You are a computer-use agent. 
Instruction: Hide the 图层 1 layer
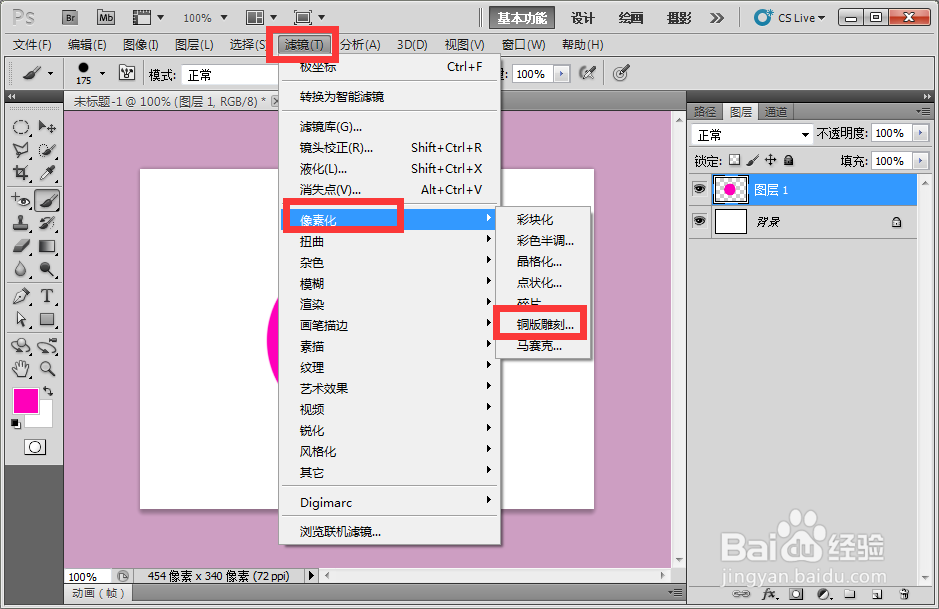pyautogui.click(x=700, y=188)
